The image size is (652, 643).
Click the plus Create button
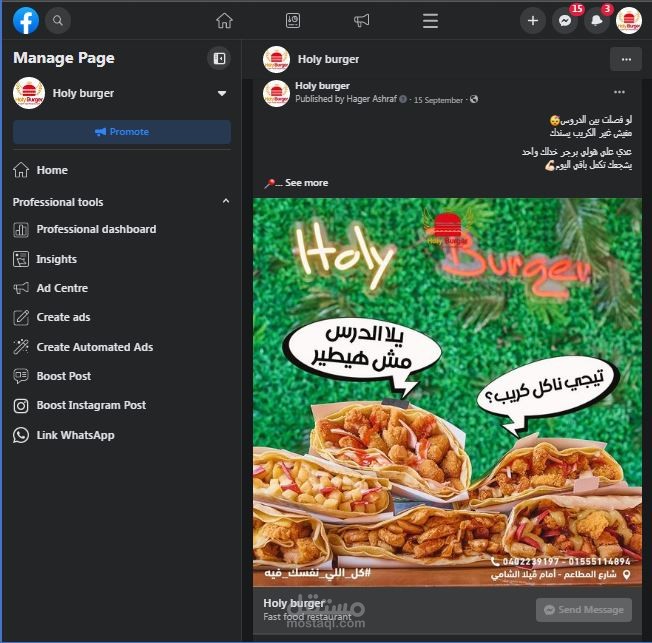tap(533, 20)
